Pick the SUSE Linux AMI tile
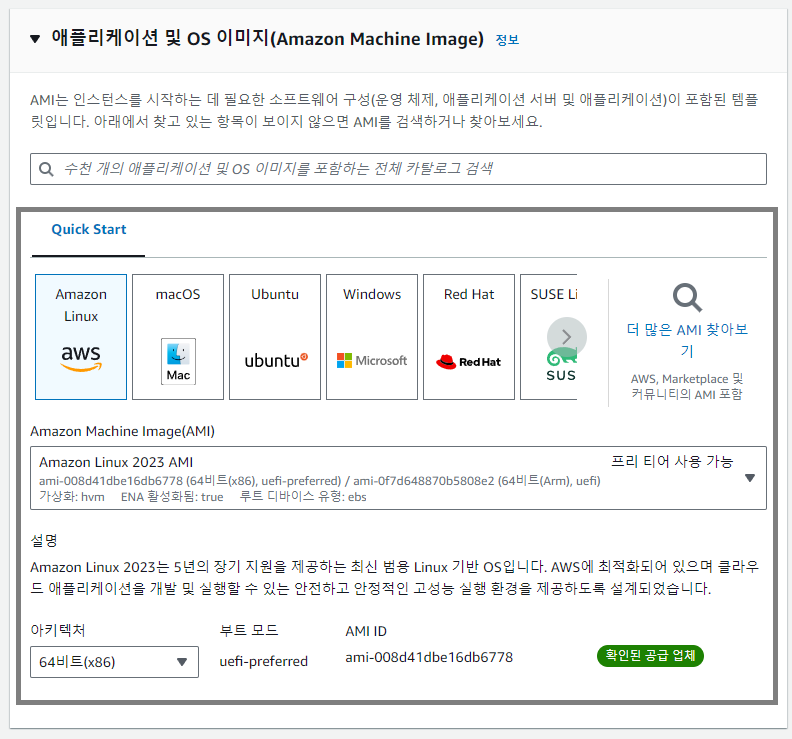 click(549, 337)
